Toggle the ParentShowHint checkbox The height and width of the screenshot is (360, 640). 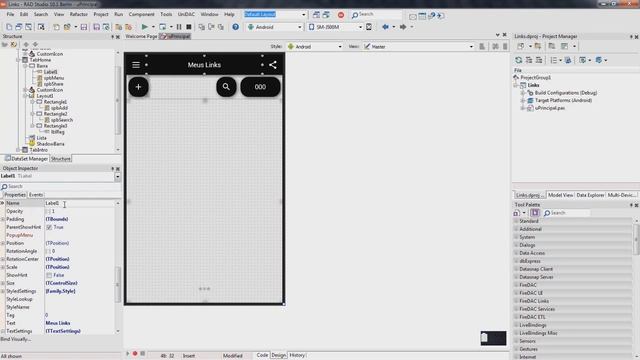49,227
